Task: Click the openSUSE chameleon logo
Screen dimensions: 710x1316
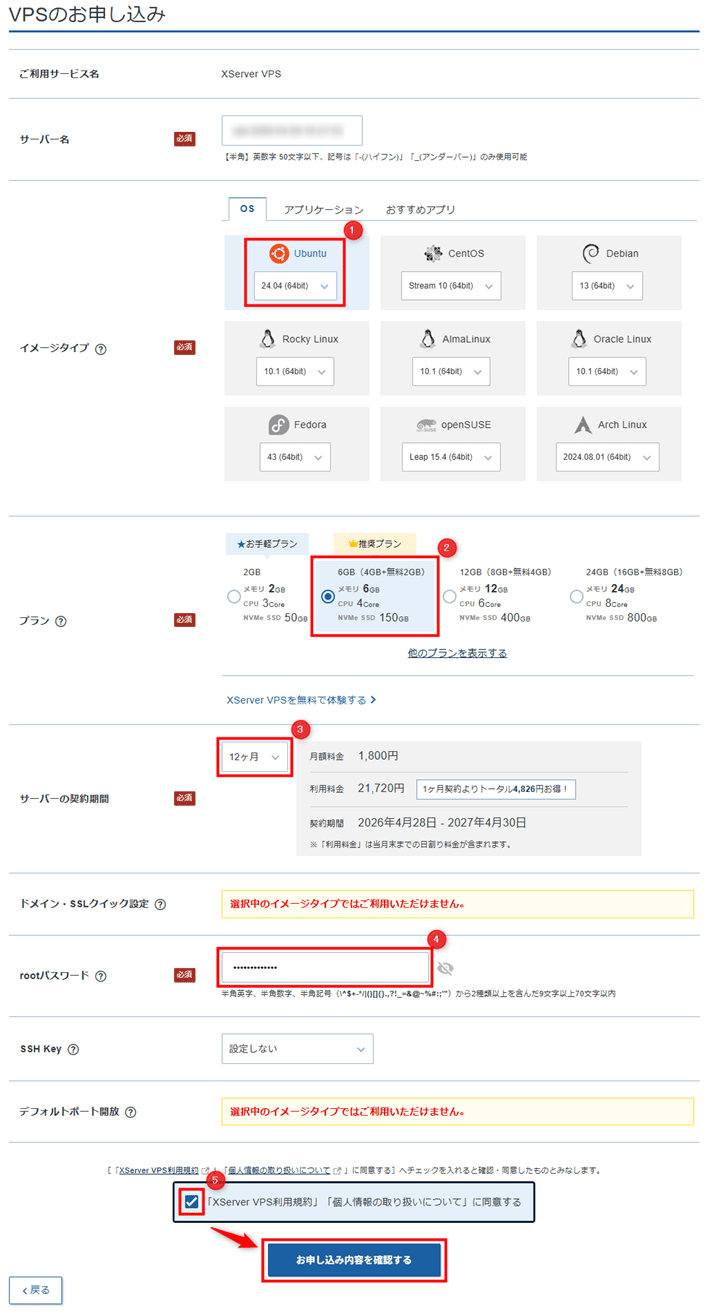Action: coord(426,425)
